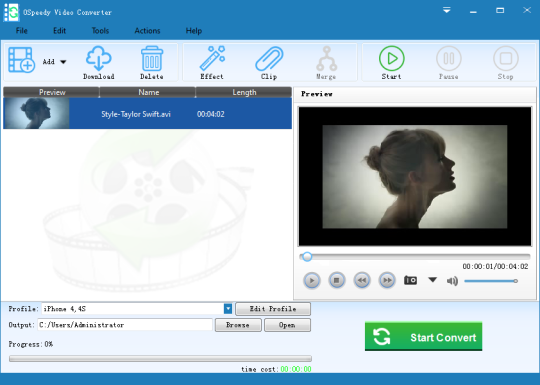Sort by the Length column header
Viewport: 540px width, 385px height.
(x=244, y=92)
